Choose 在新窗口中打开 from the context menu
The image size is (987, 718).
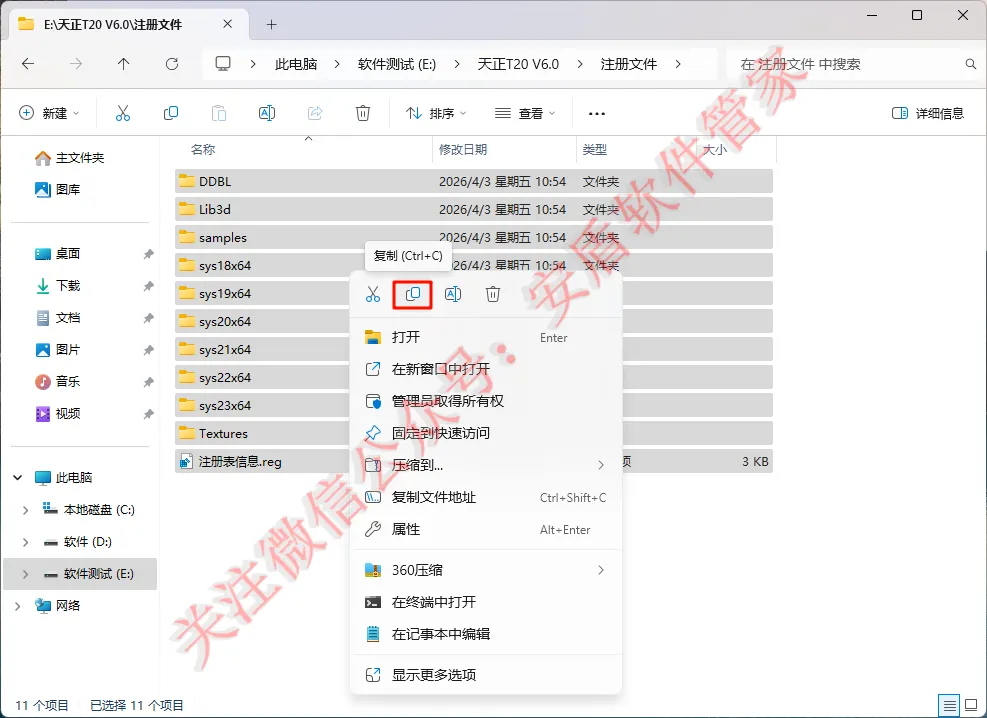[485, 369]
